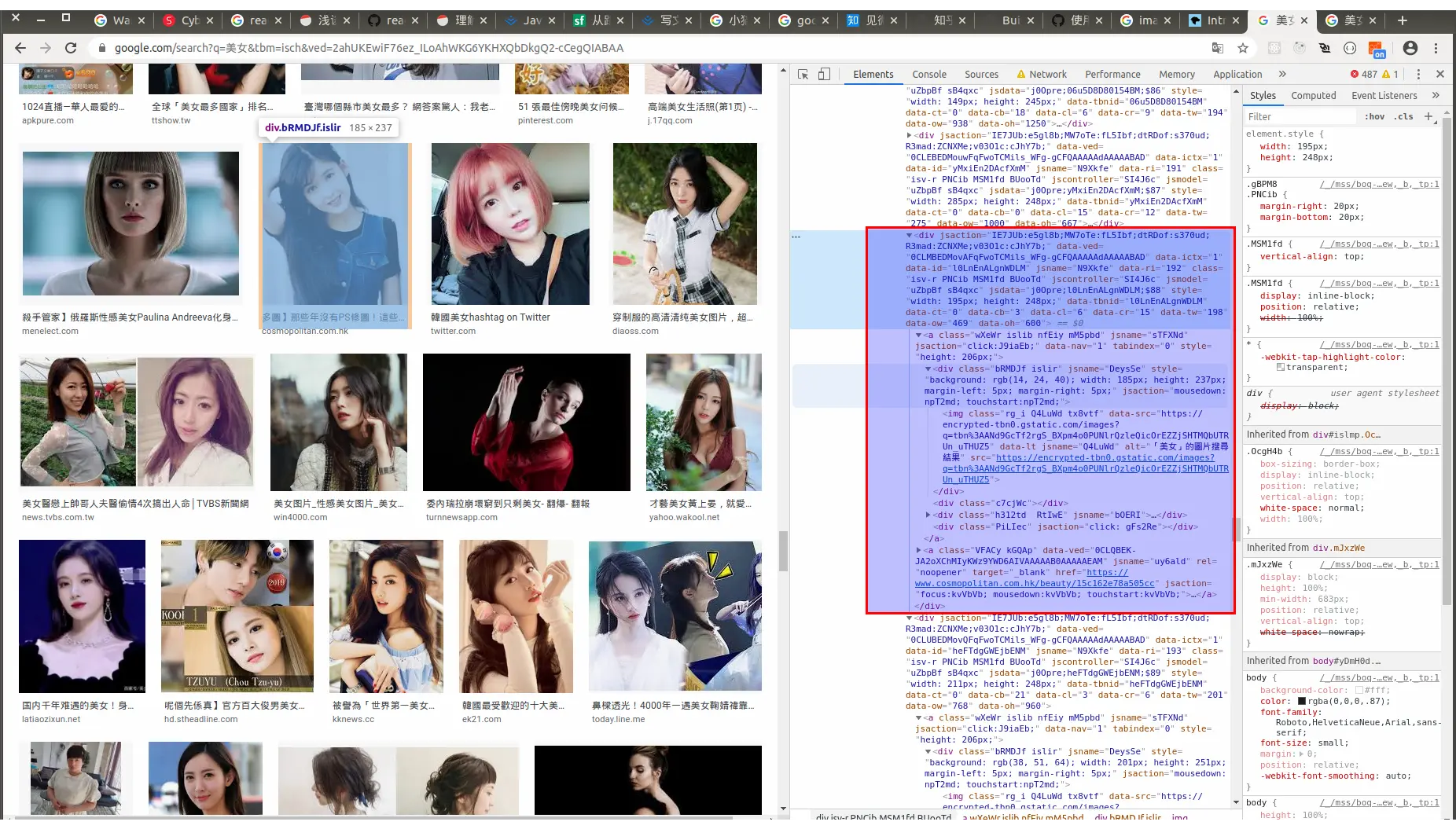Collapse the selected div with data-ri 192
Viewport: 1456px width, 829px height.
(910, 235)
